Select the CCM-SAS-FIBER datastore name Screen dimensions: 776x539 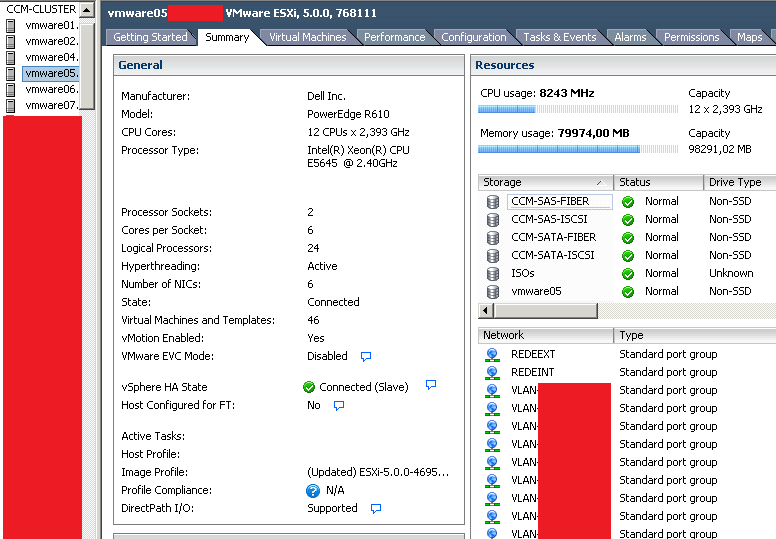click(x=550, y=201)
